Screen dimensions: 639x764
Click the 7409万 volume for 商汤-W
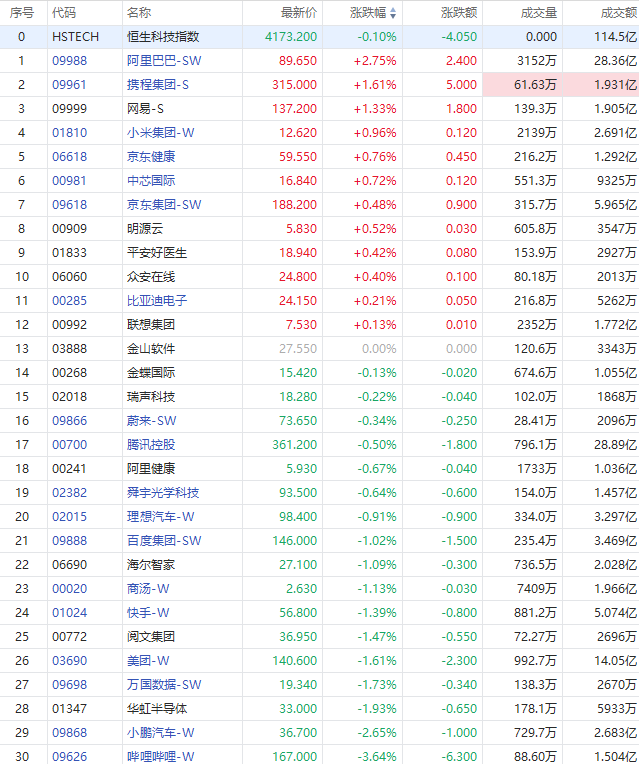point(537,588)
